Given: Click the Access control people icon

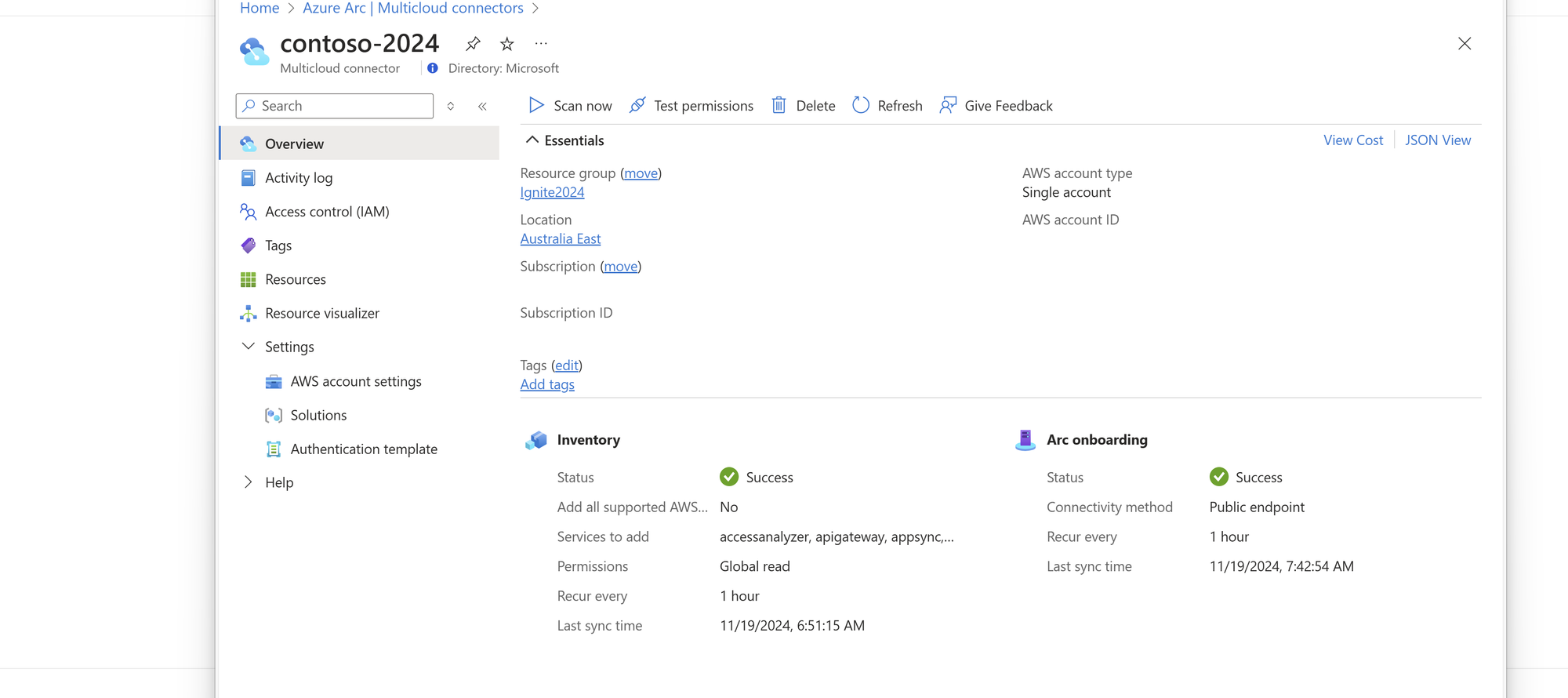Looking at the screenshot, I should click(248, 212).
